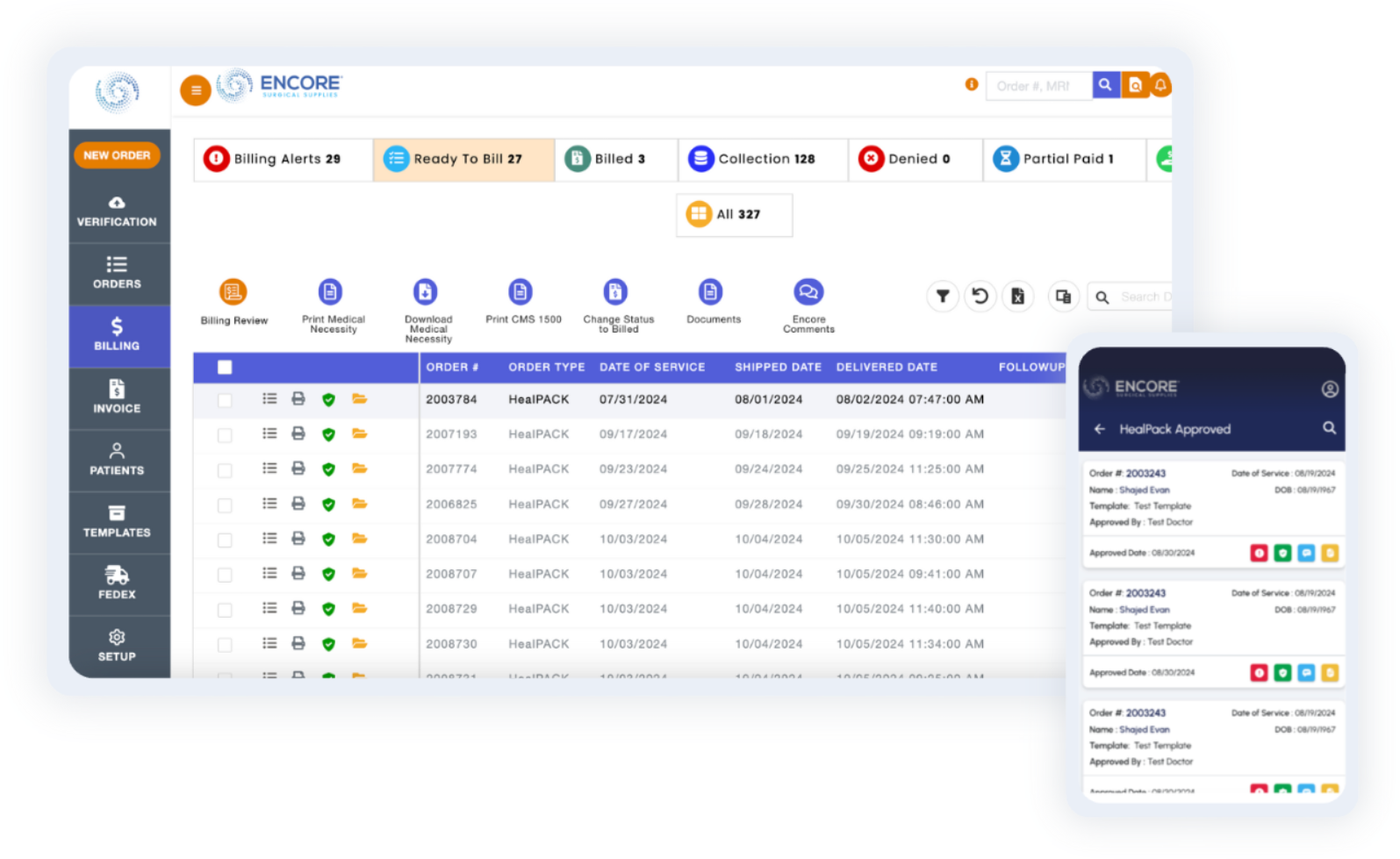Click the table search field
This screenshot has width=1400, height=859.
tap(1131, 297)
